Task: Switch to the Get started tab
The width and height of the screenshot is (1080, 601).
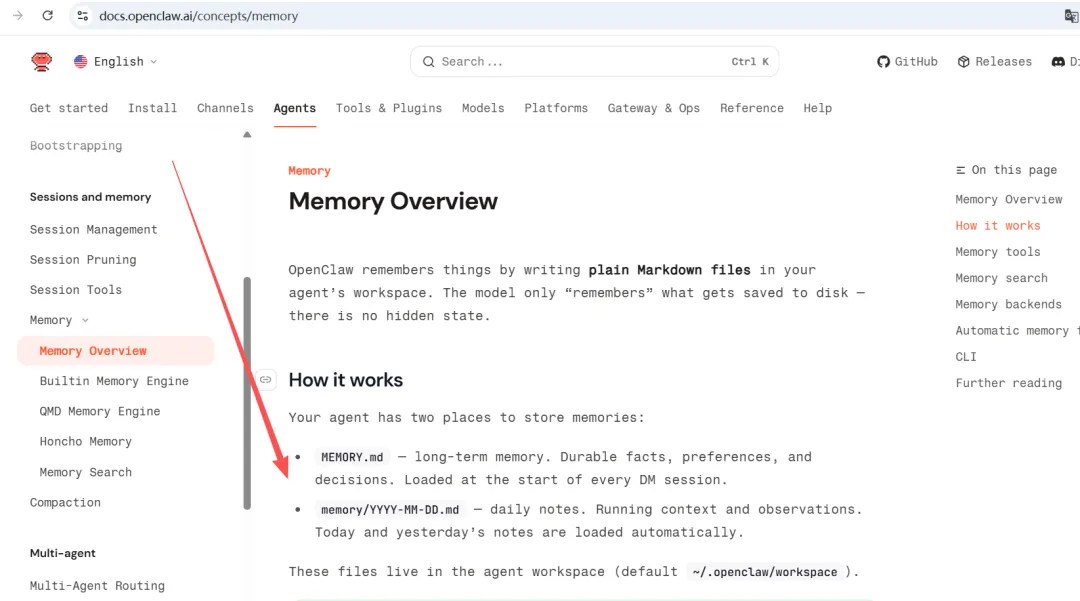Action: pos(69,108)
